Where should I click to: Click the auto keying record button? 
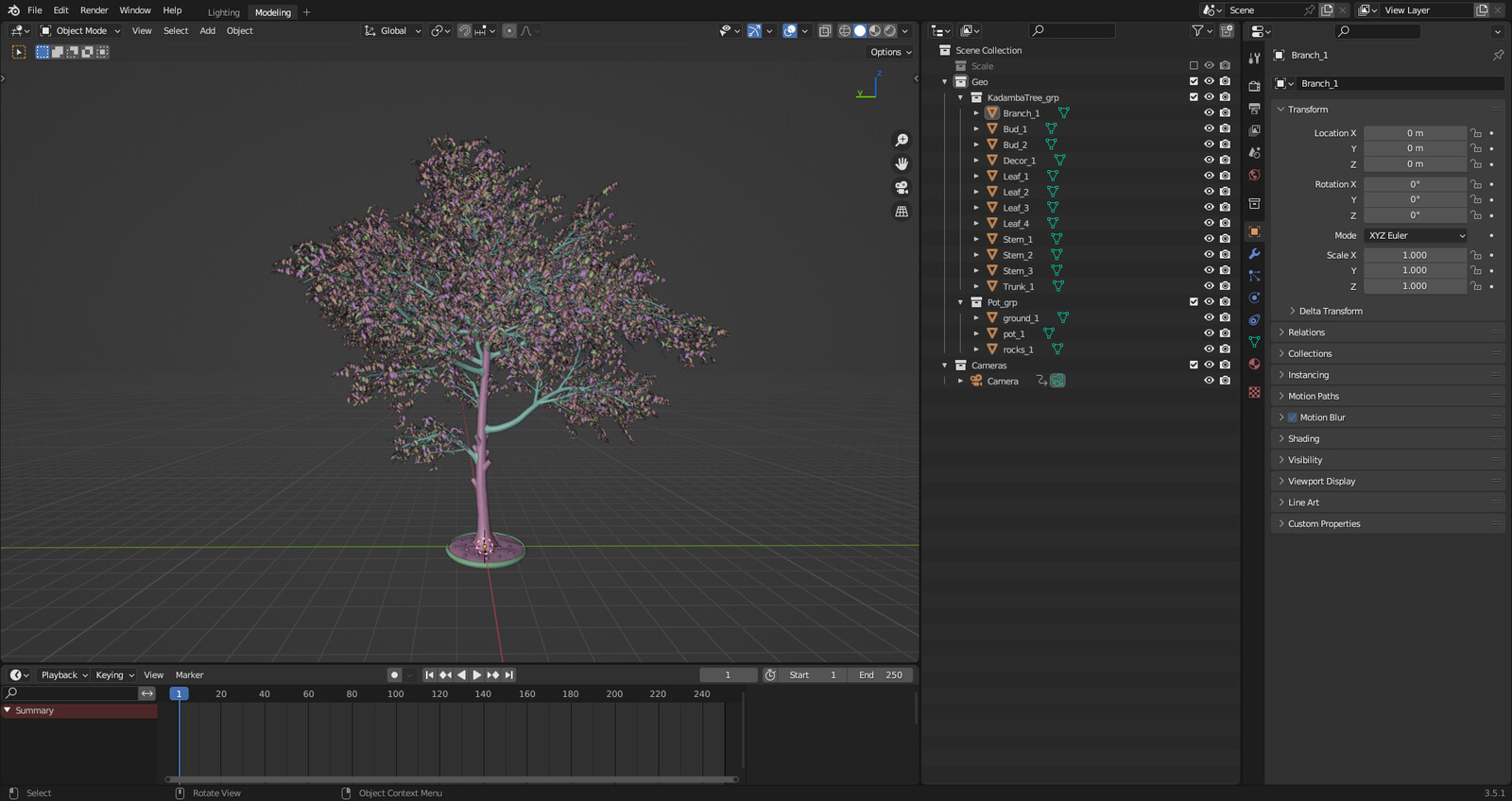coord(394,675)
